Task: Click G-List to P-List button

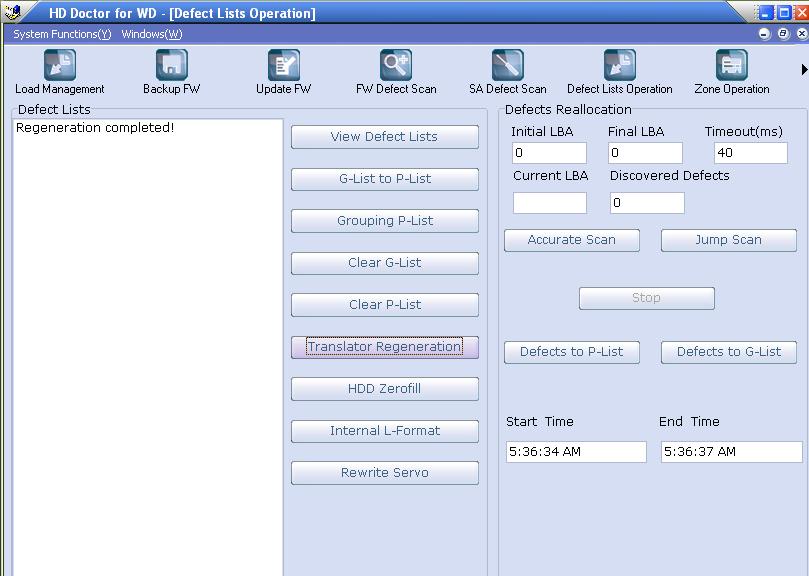Action: (384, 179)
